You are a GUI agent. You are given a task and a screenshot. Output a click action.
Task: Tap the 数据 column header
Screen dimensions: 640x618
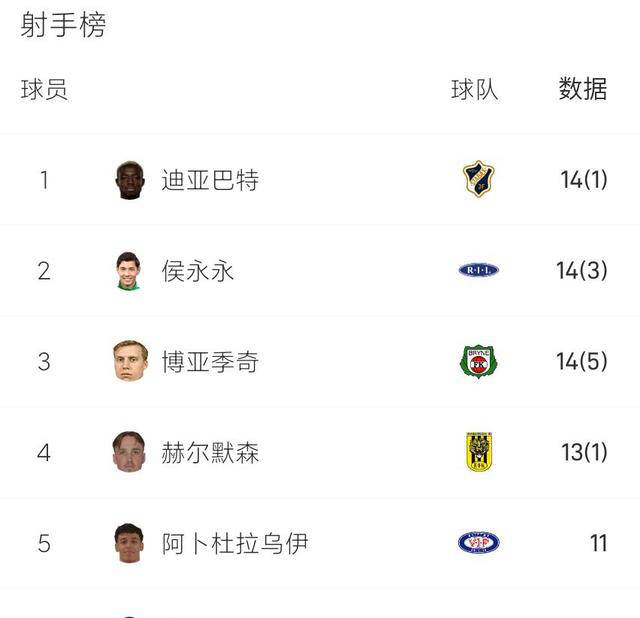[583, 89]
